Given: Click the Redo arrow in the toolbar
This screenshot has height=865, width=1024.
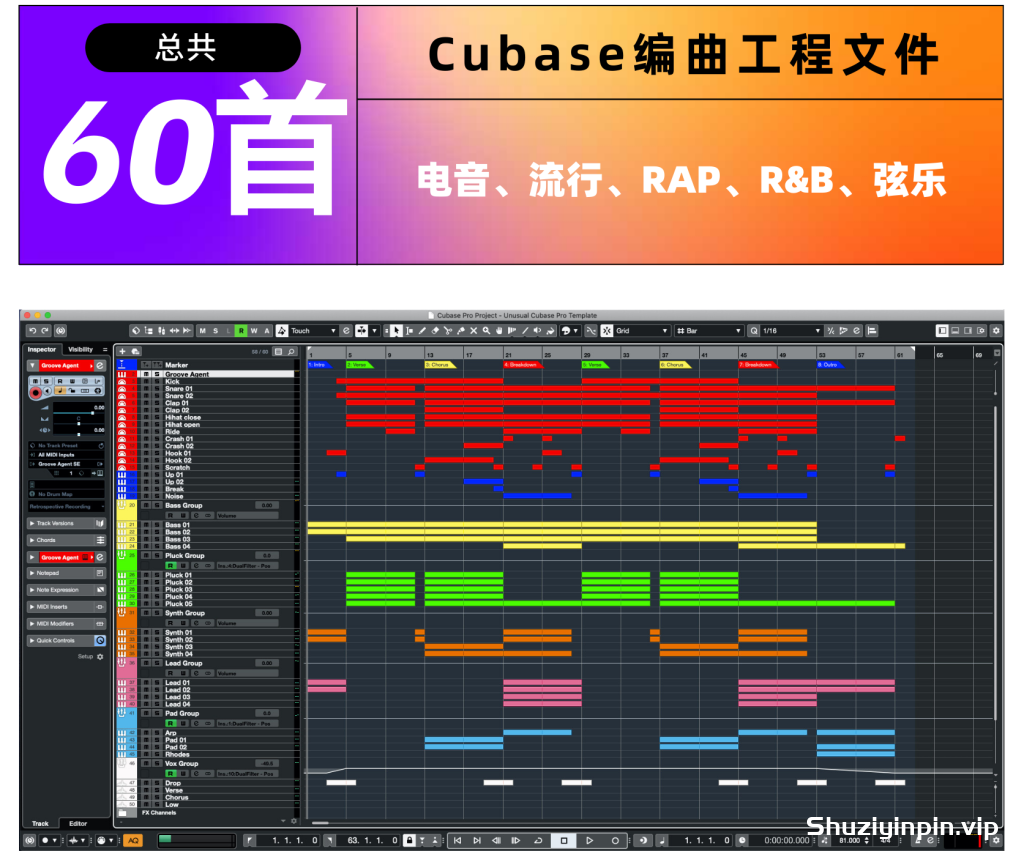Looking at the screenshot, I should pyautogui.click(x=45, y=331).
